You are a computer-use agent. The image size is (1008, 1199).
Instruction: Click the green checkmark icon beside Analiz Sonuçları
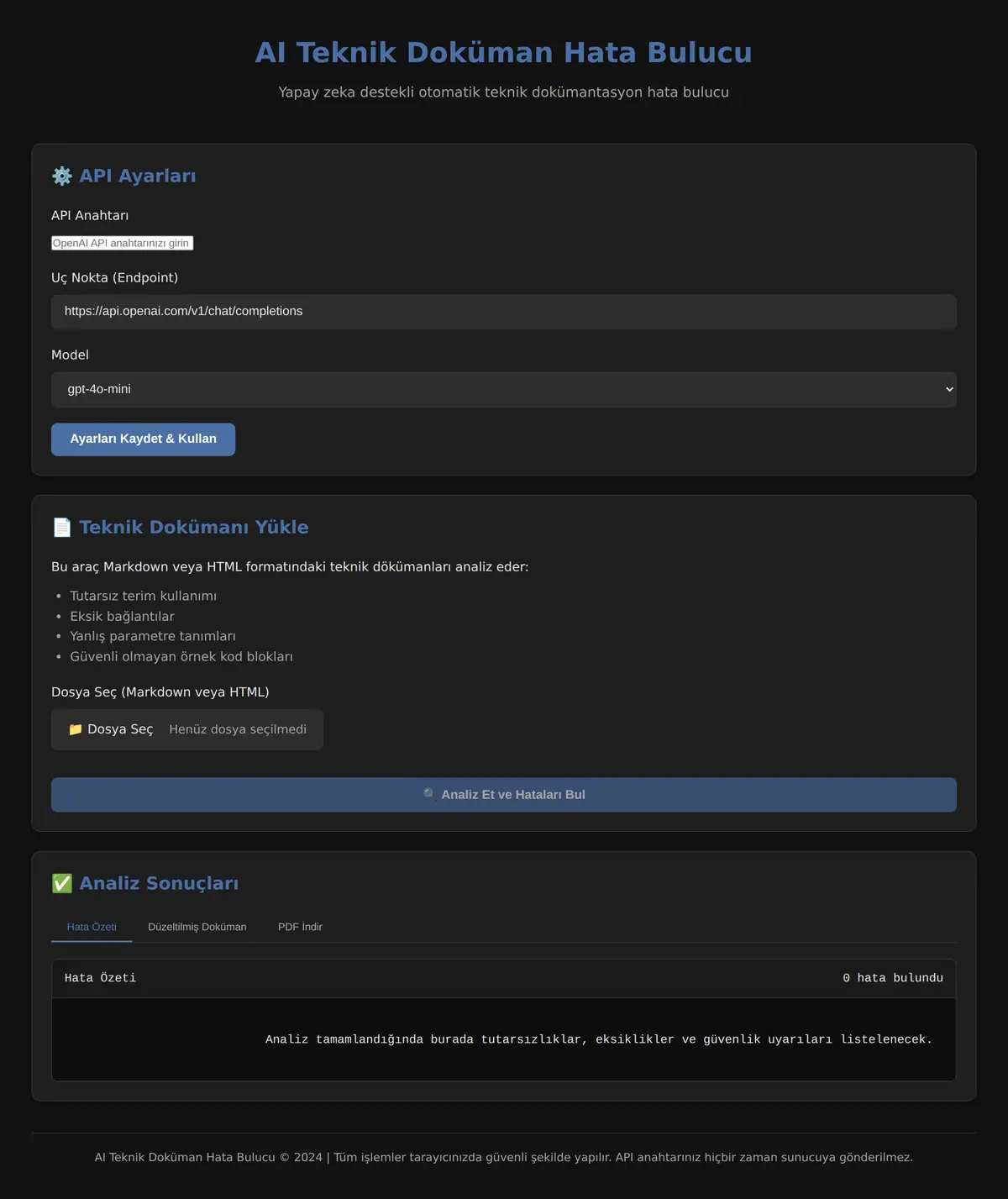(62, 883)
